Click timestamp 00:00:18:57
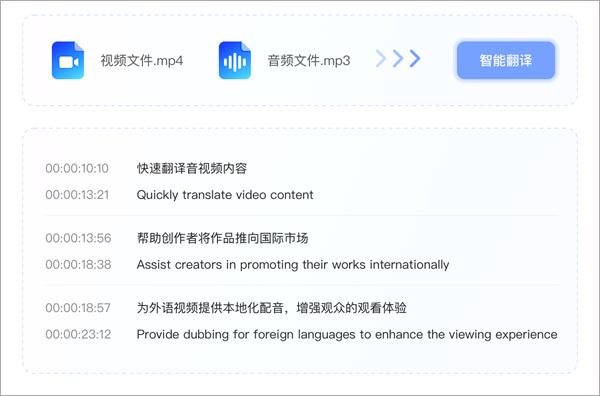Screen dimensions: 600x396 [x=78, y=308]
